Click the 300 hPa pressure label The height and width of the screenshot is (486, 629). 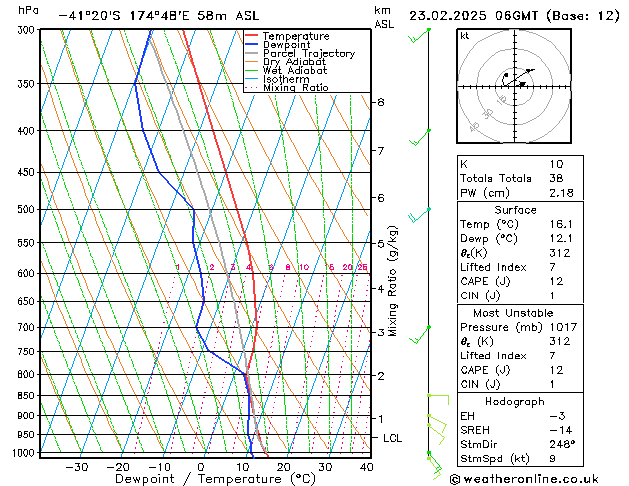click(x=26, y=30)
